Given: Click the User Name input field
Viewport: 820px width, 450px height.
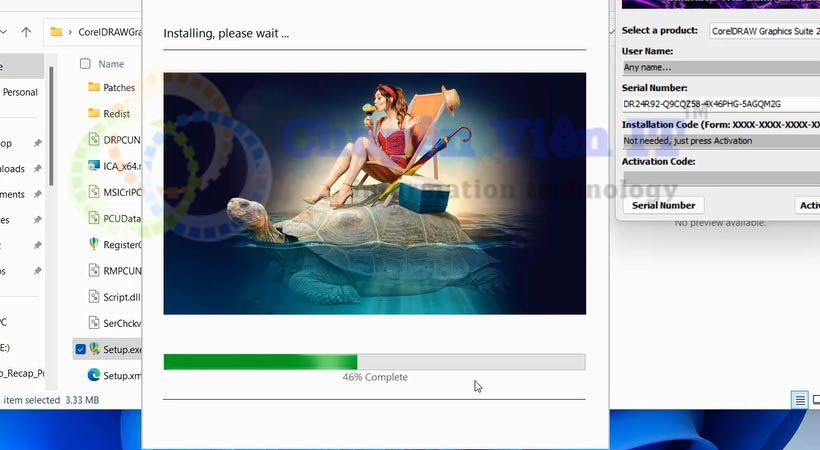Looking at the screenshot, I should click(x=720, y=68).
